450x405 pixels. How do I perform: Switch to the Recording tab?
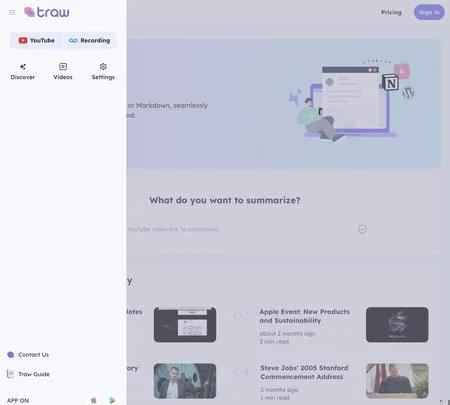point(89,40)
